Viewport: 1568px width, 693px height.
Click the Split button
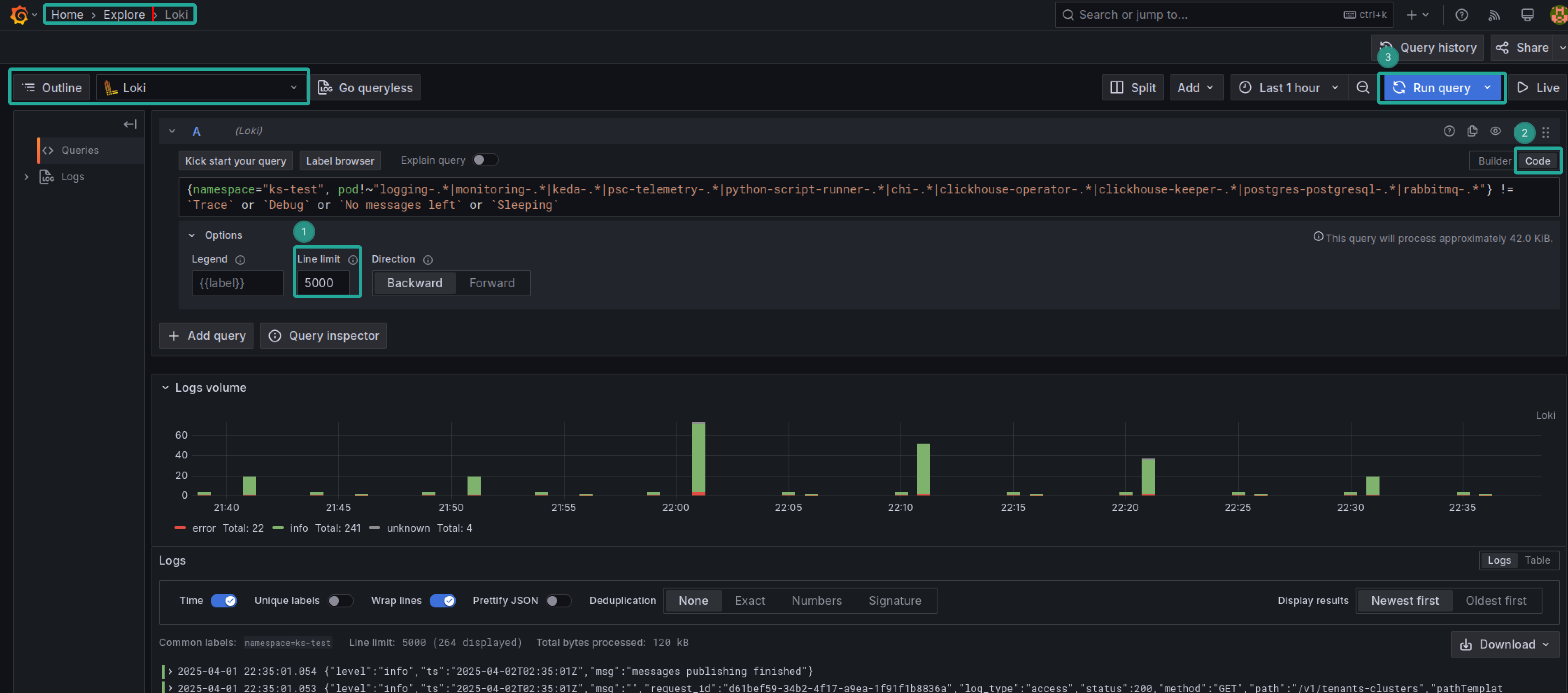click(x=1133, y=88)
